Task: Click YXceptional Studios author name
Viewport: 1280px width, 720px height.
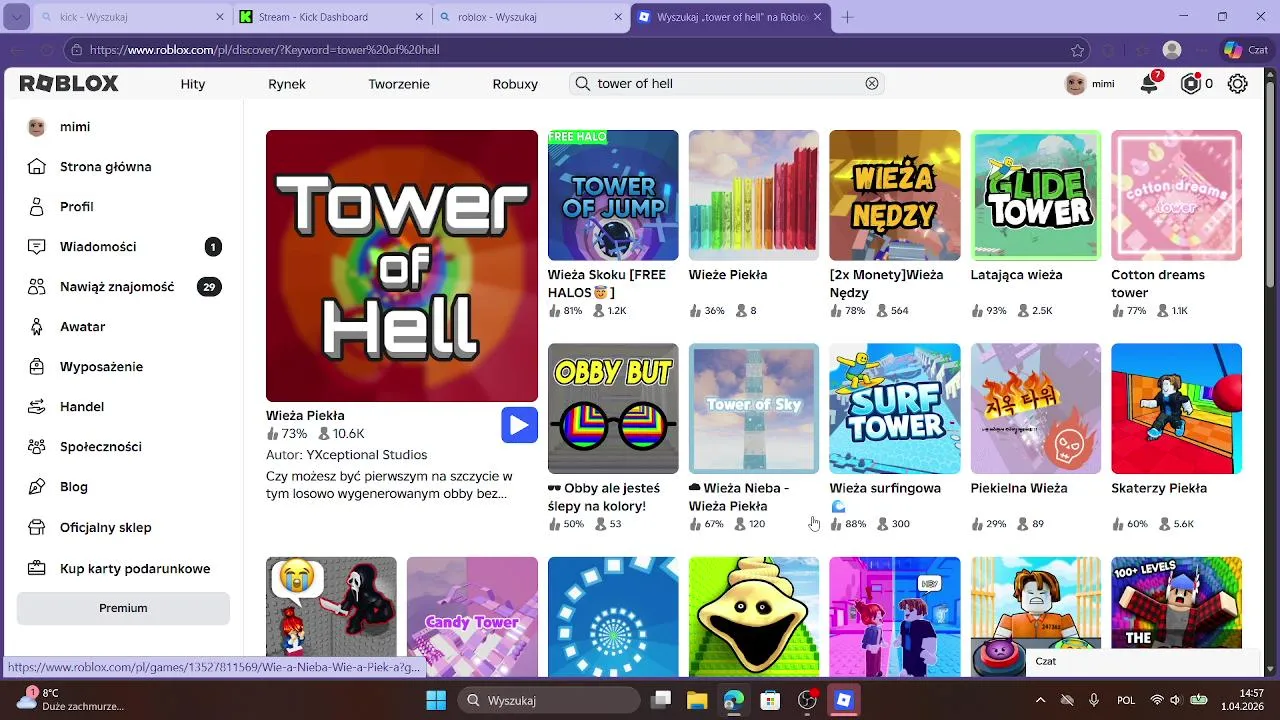Action: pos(367,455)
